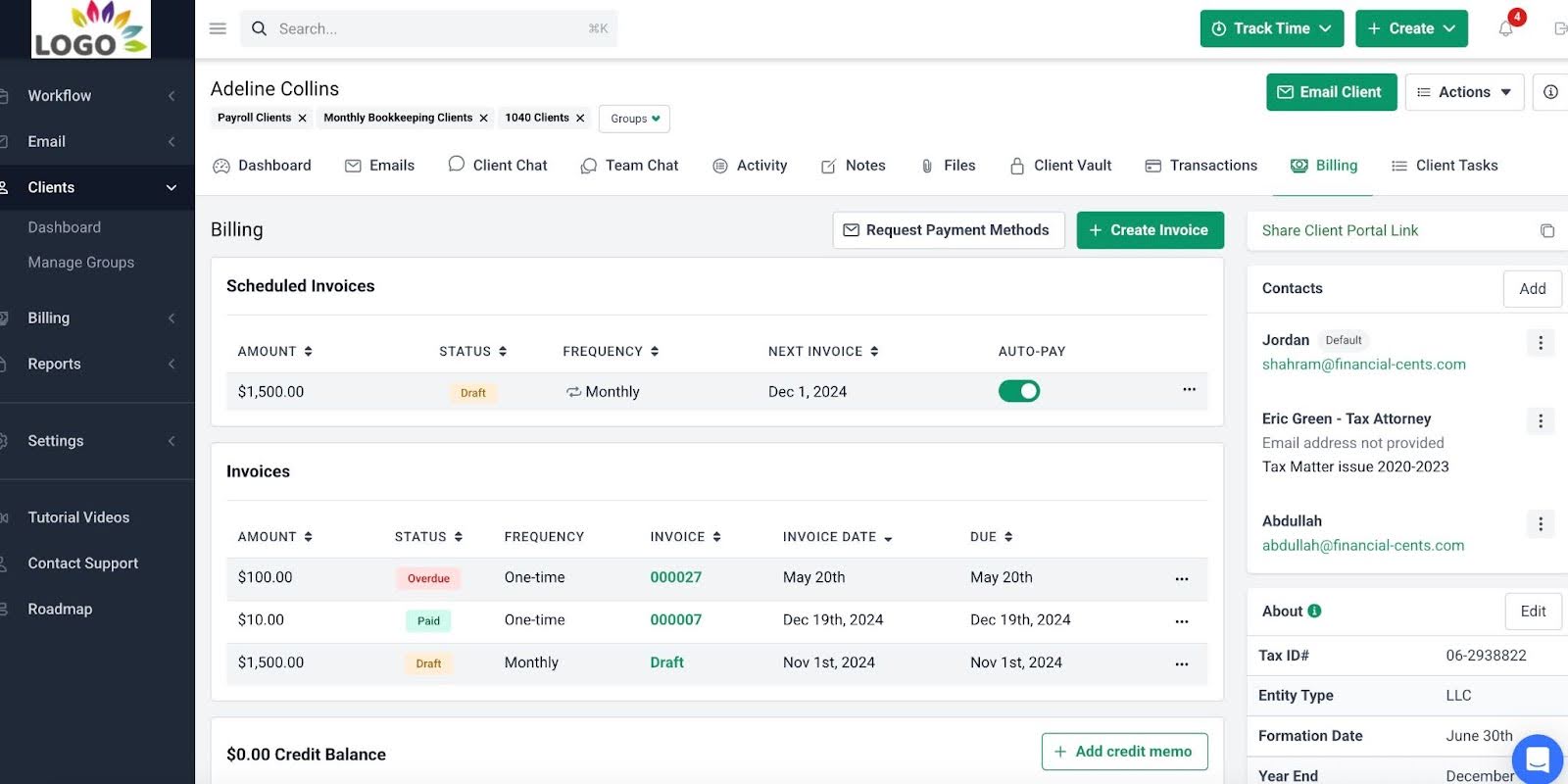Open more options for Draft Monthly invoice

coord(1182,663)
